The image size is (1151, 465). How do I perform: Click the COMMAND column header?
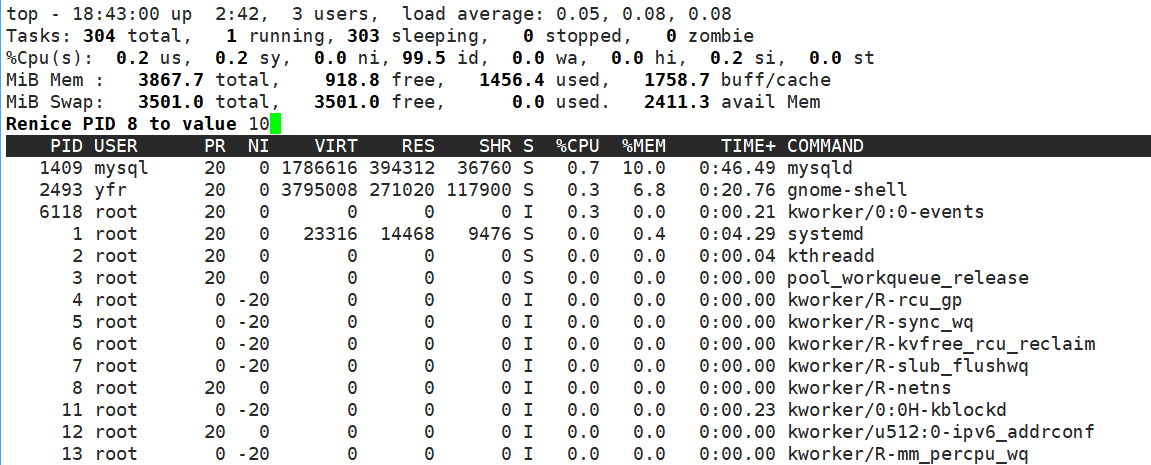click(x=825, y=146)
